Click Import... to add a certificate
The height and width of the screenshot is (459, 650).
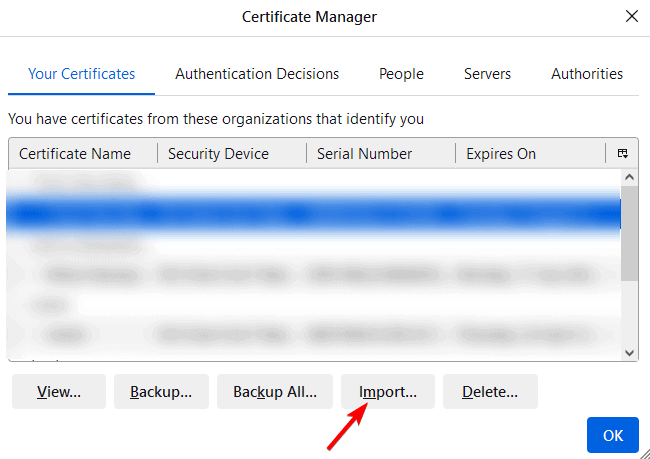pos(388,392)
